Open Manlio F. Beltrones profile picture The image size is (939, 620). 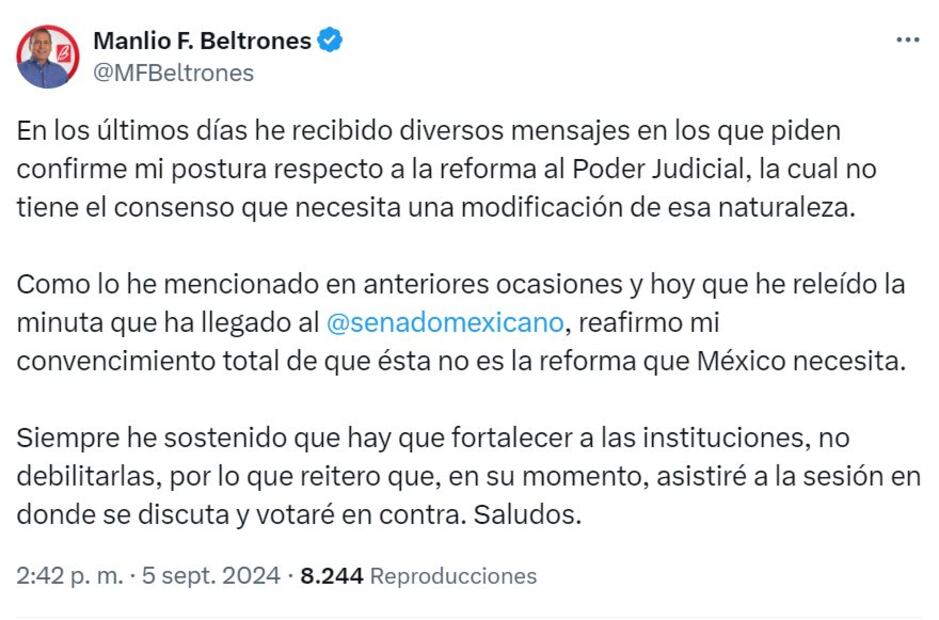pyautogui.click(x=46, y=56)
